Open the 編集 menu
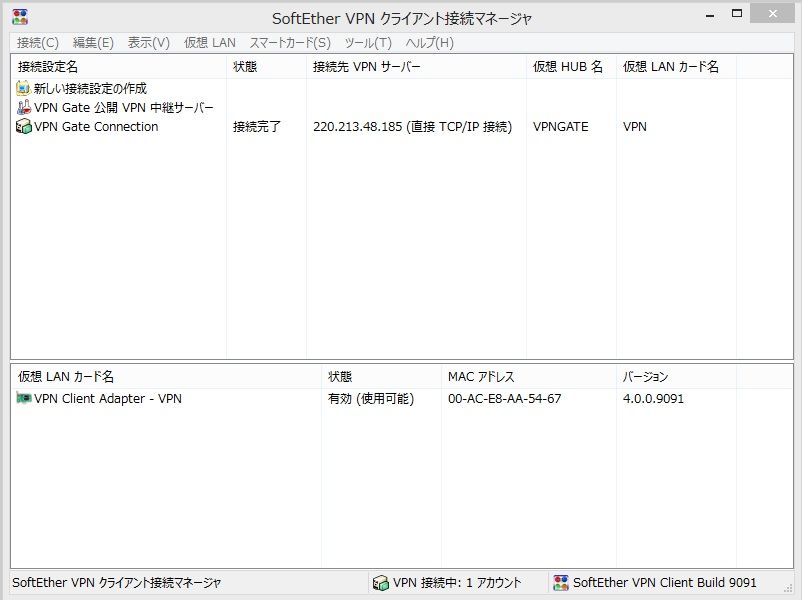The image size is (802, 600). tap(92, 42)
